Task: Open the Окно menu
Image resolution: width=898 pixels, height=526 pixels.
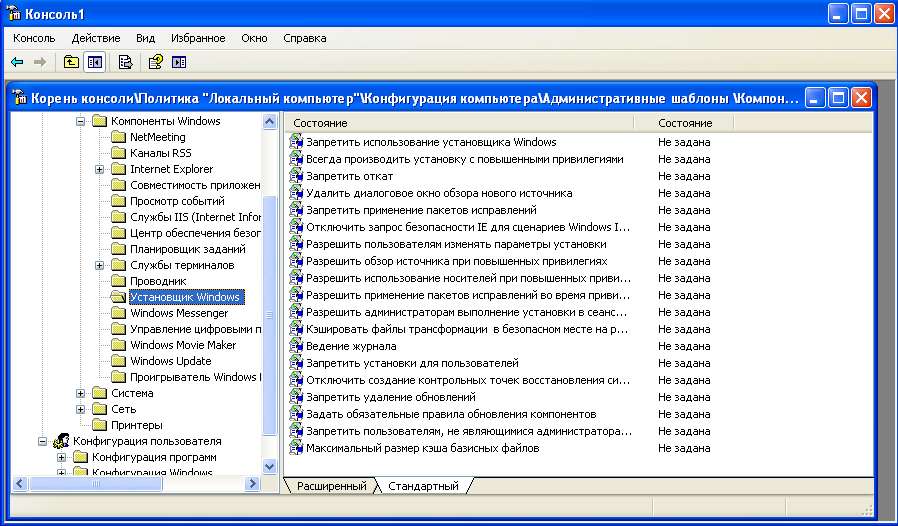Action: (254, 38)
